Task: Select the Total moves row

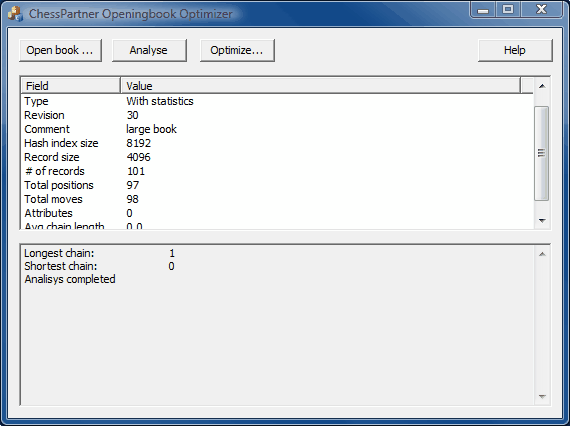Action: point(277,199)
